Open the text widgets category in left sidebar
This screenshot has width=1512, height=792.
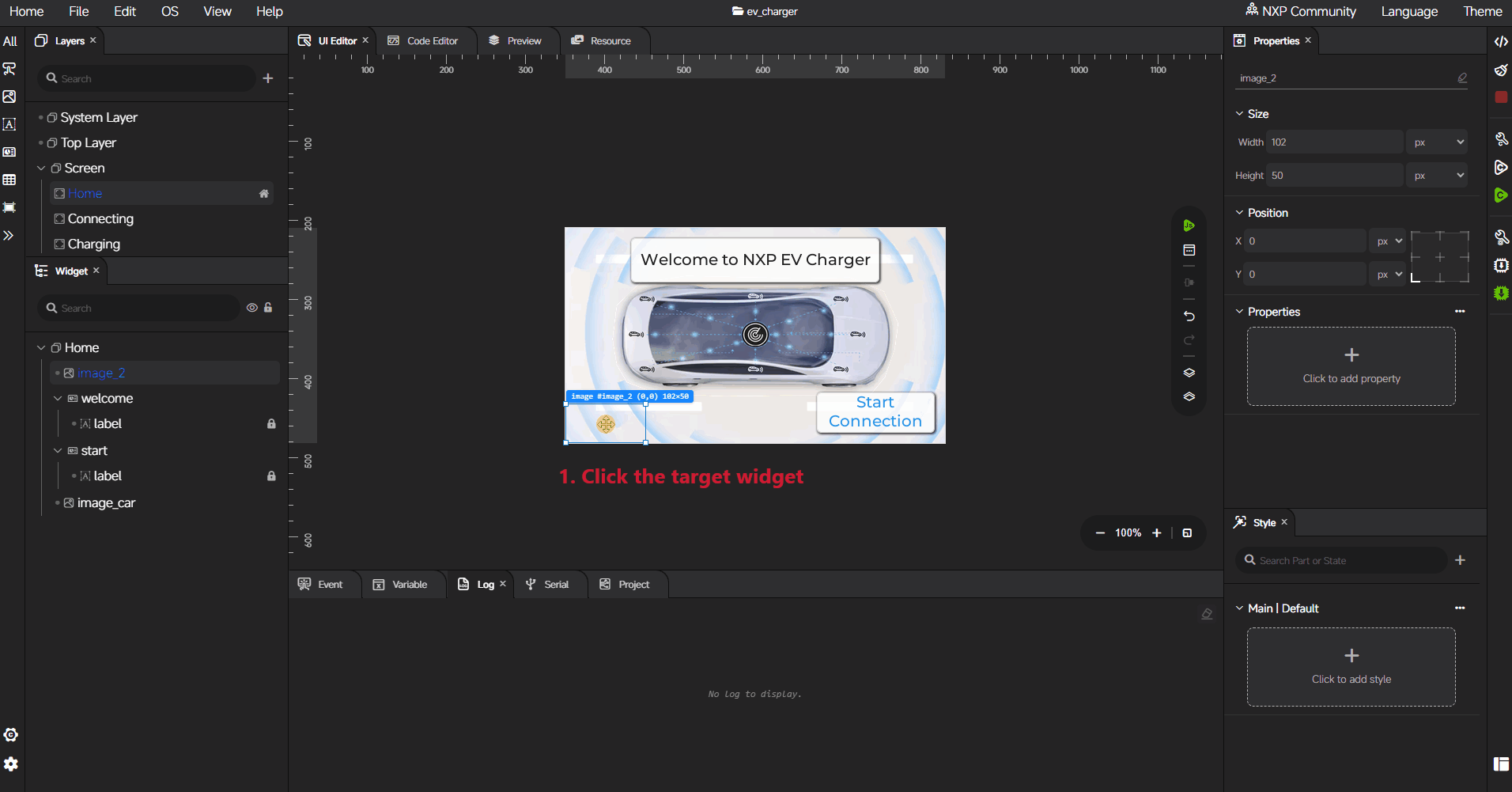pyautogui.click(x=9, y=124)
